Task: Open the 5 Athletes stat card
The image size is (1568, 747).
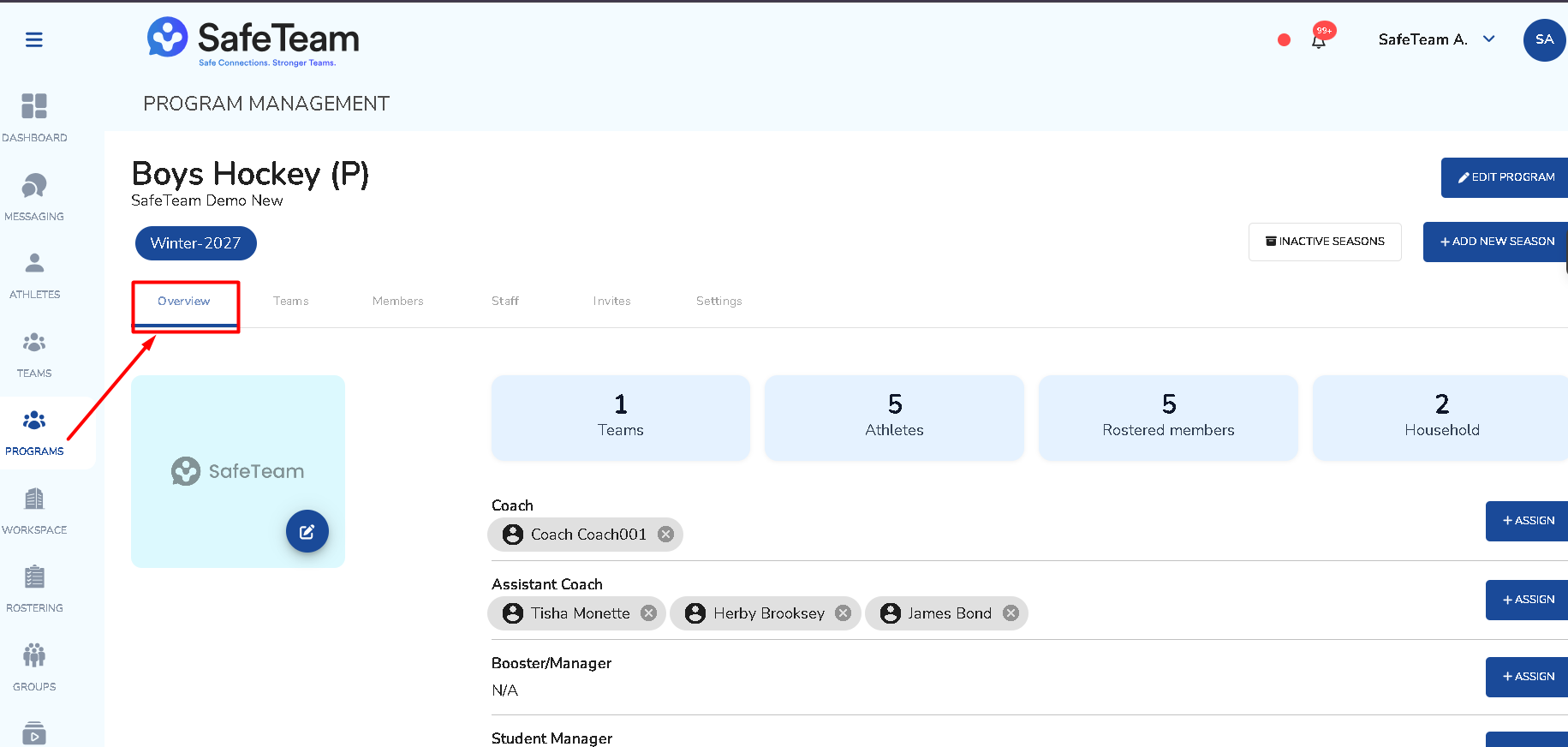Action: (894, 417)
